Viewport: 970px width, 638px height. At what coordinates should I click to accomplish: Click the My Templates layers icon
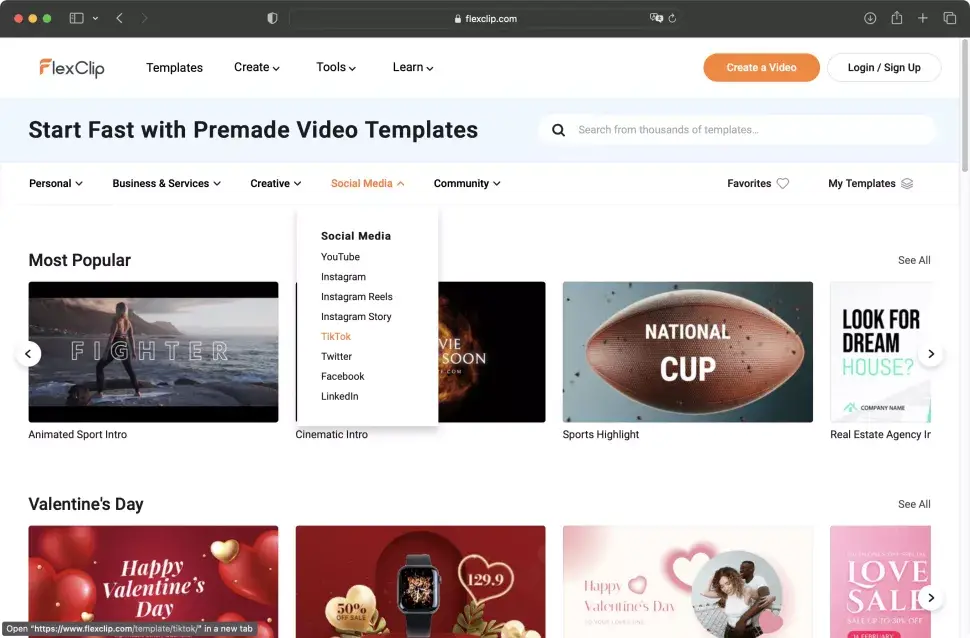click(907, 184)
